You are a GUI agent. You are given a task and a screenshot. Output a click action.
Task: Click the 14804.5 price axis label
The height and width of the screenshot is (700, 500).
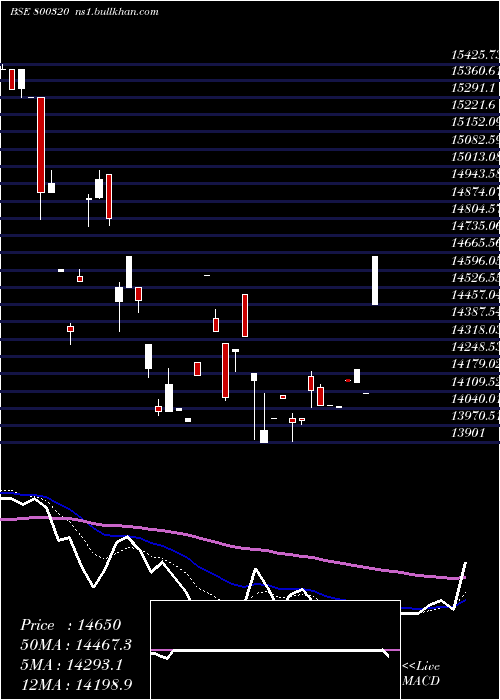[x=475, y=208]
